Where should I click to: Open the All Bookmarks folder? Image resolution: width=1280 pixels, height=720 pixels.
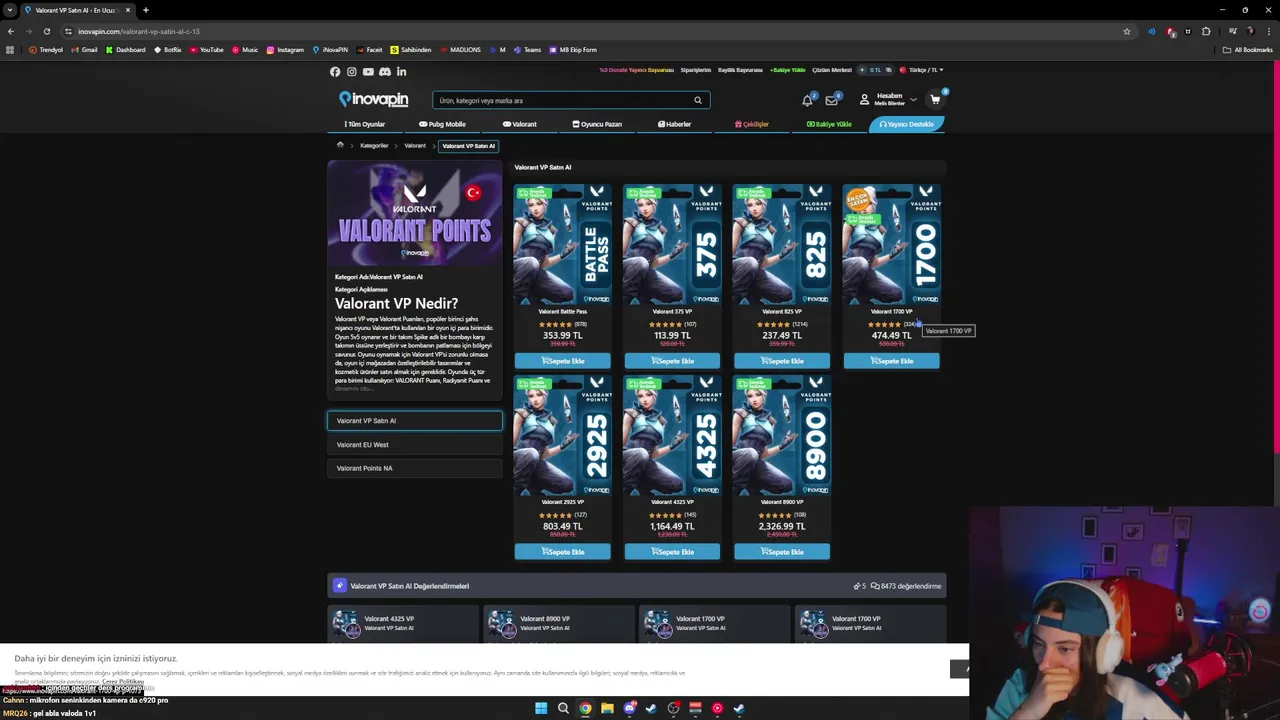(1248, 50)
